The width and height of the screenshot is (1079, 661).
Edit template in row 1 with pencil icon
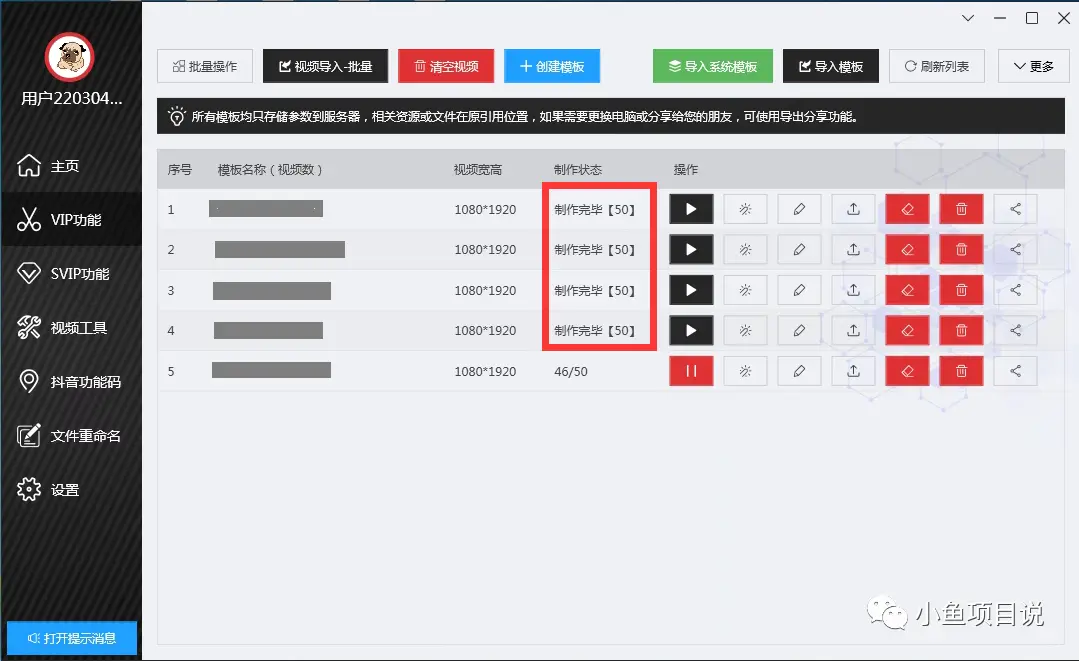[799, 209]
